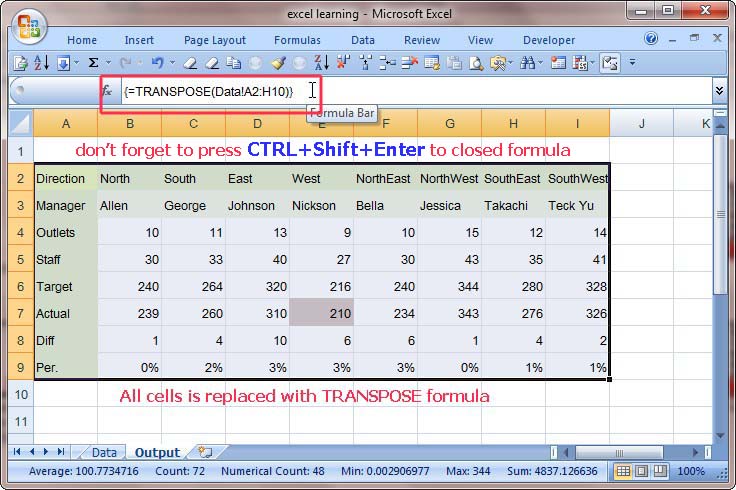Select the highlighted cell with 210
The image size is (736, 490).
point(322,313)
